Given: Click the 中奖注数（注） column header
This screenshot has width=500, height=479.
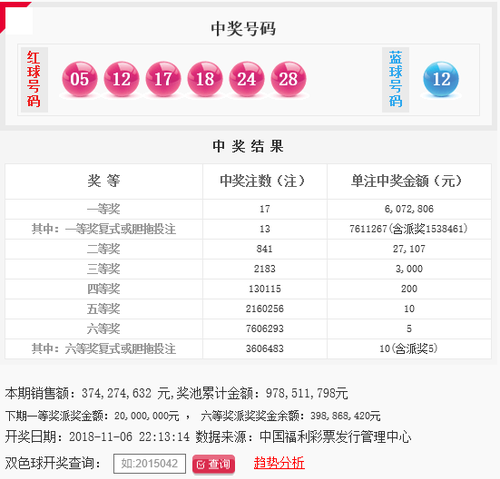Looking at the screenshot, I should (x=265, y=181).
